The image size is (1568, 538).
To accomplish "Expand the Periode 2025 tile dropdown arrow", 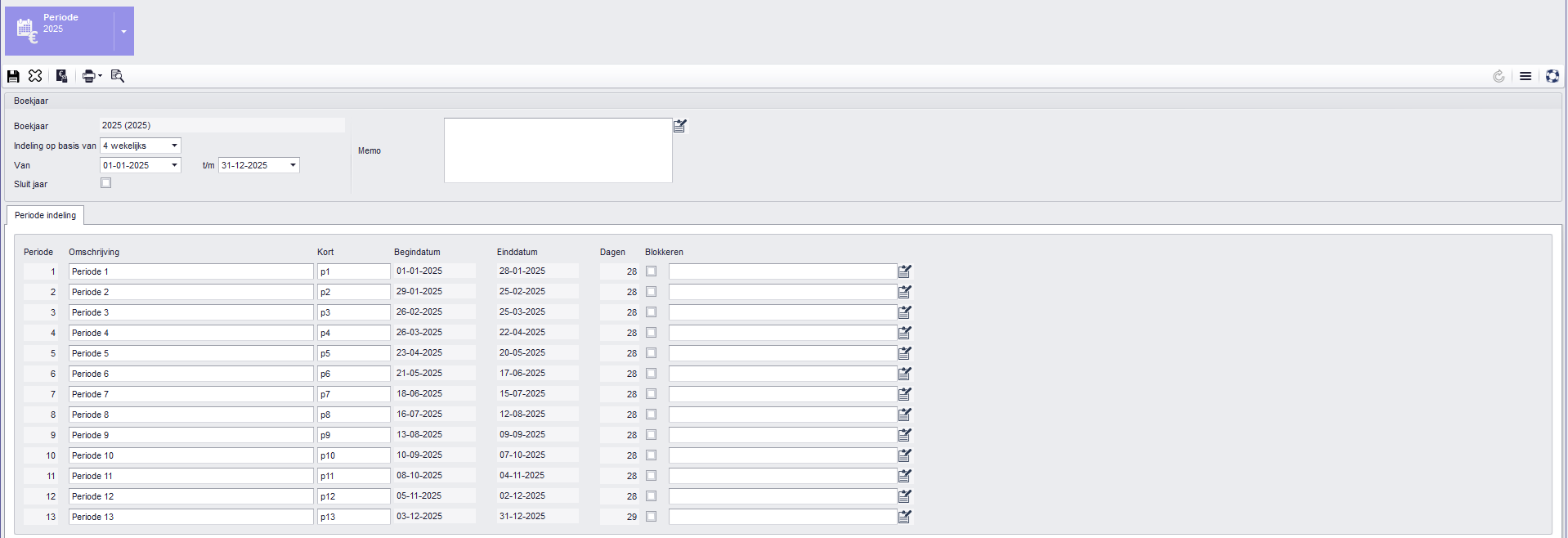I will (x=123, y=31).
